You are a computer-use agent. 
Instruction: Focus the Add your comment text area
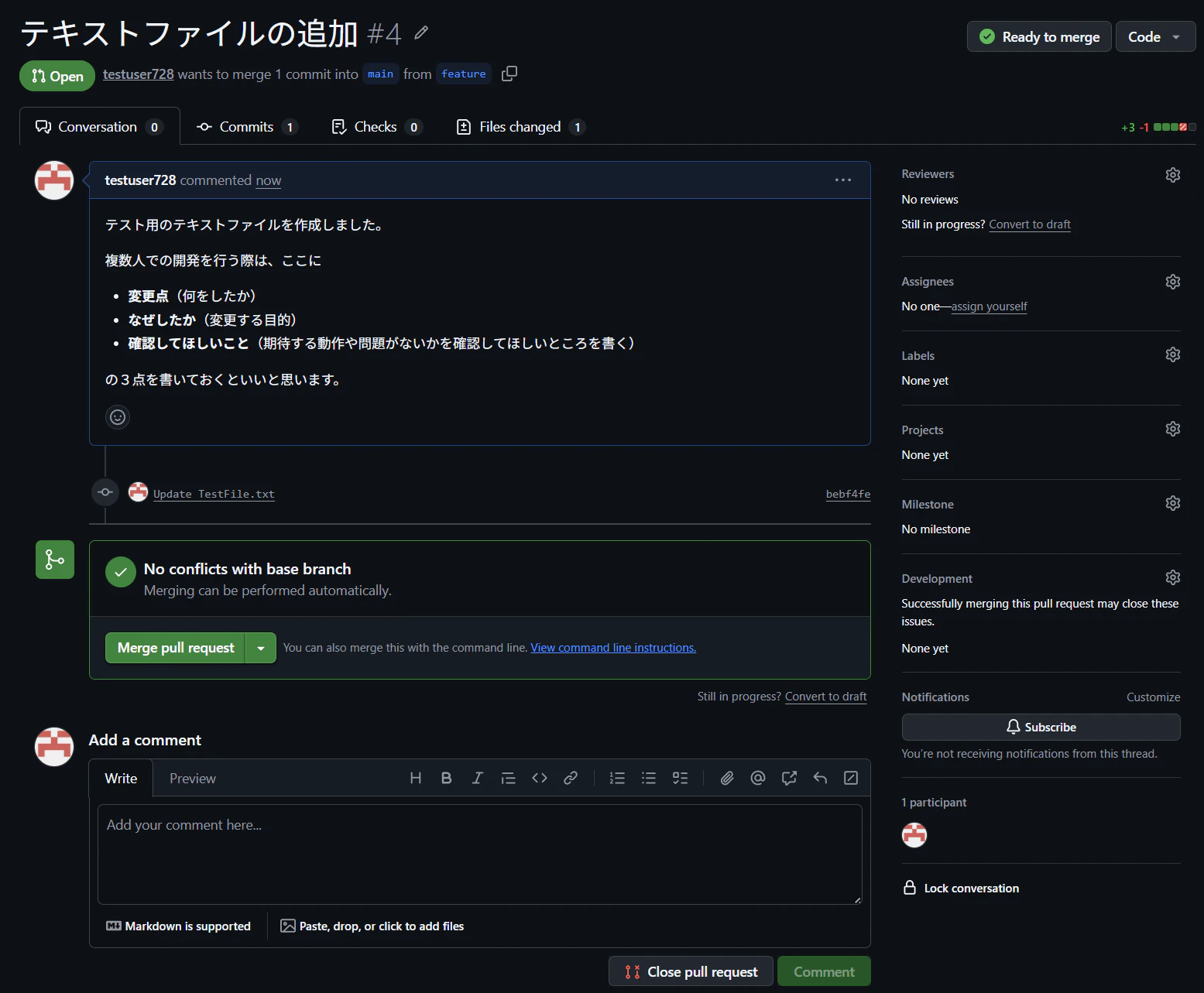click(480, 854)
